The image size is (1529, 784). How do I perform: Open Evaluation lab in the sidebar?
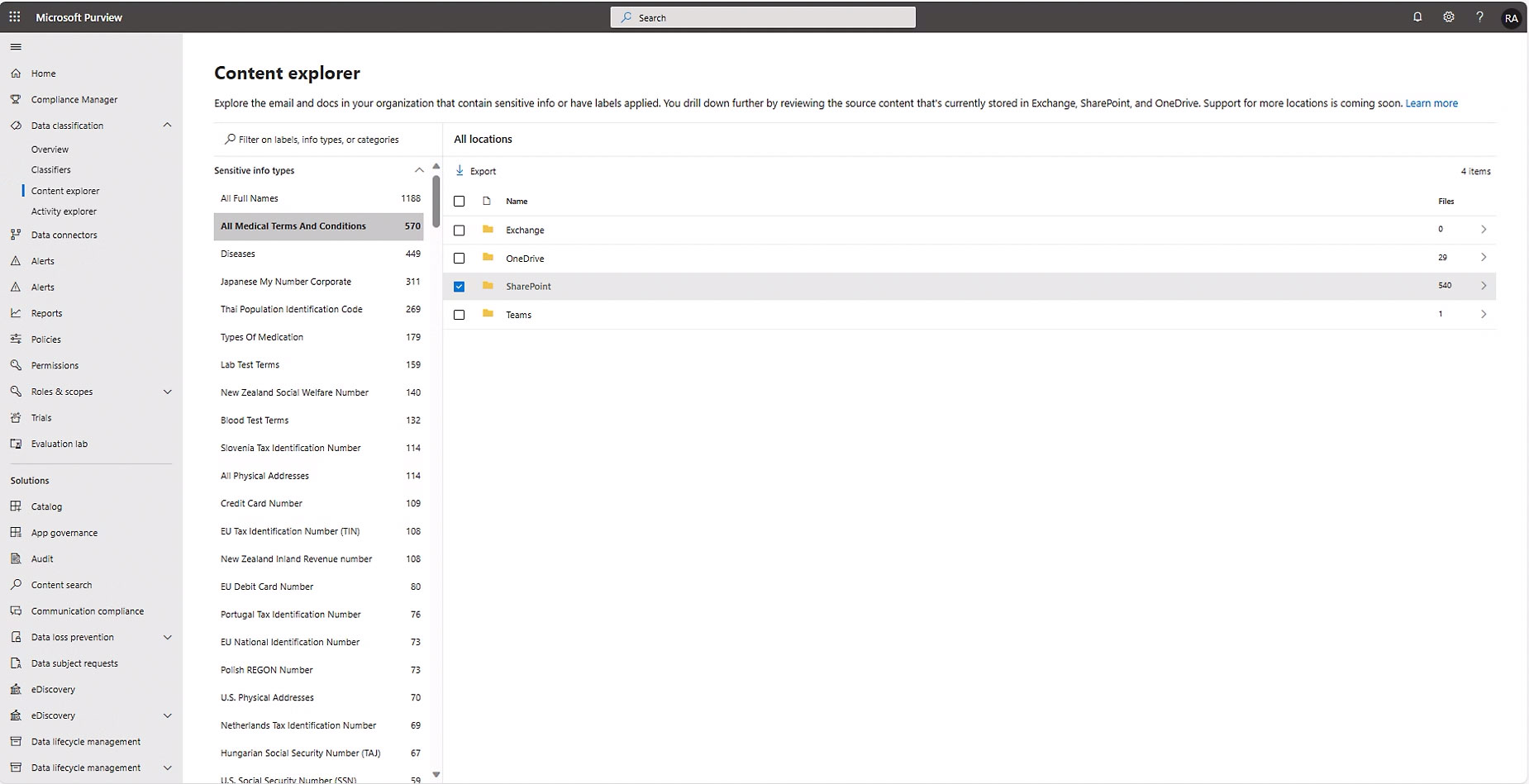click(60, 444)
